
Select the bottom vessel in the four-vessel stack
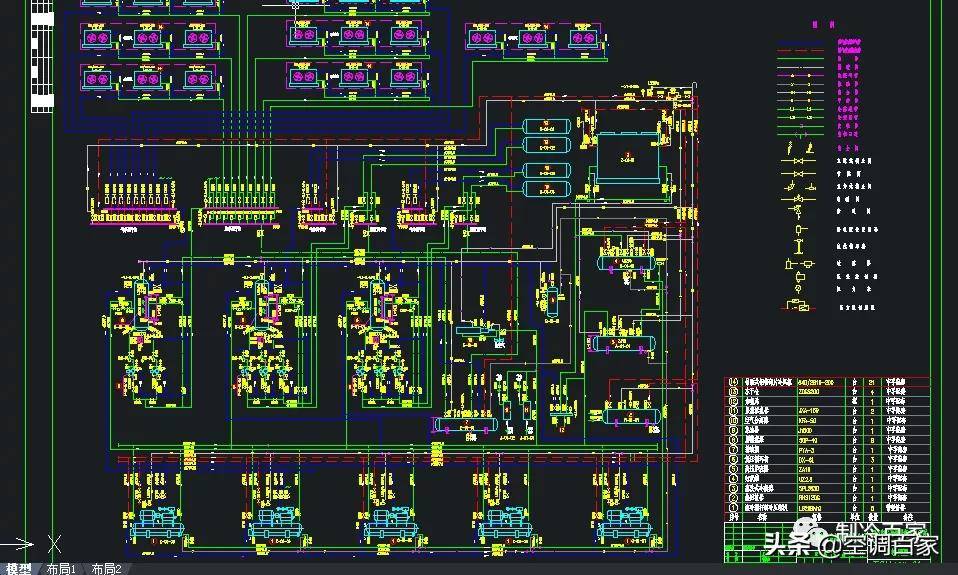tap(548, 188)
